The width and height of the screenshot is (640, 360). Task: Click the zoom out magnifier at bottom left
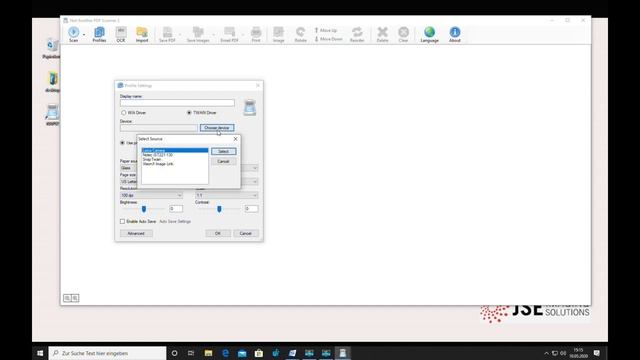(x=67, y=298)
